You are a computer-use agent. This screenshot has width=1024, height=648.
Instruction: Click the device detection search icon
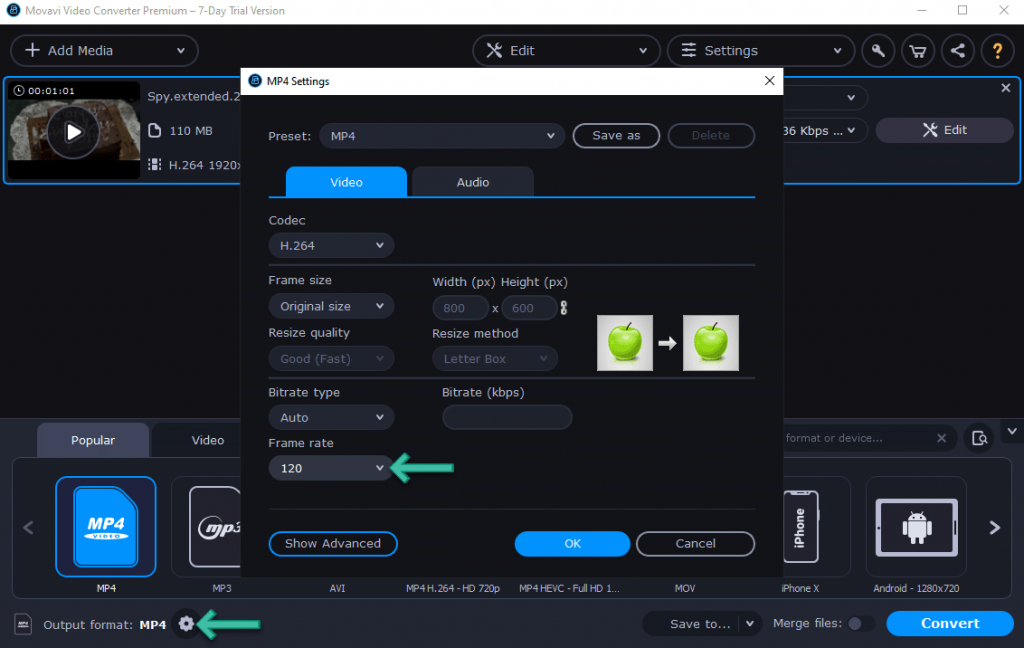[979, 438]
